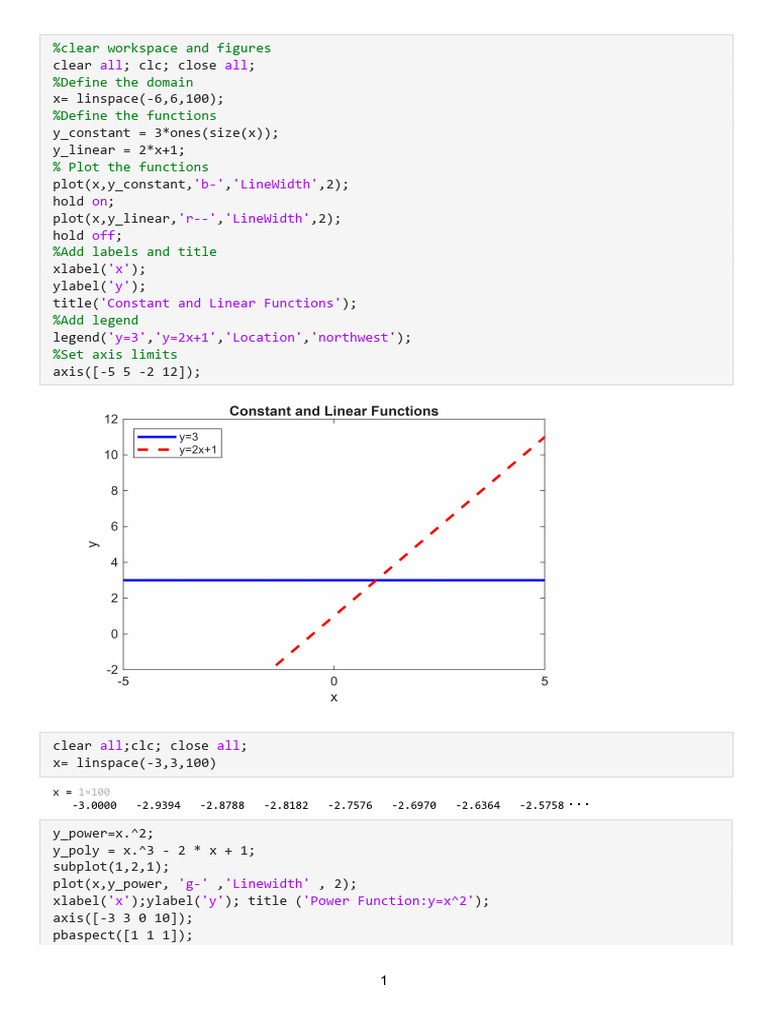Select the output value '-2.6364'
This screenshot has height=1024, width=768.
pos(478,805)
